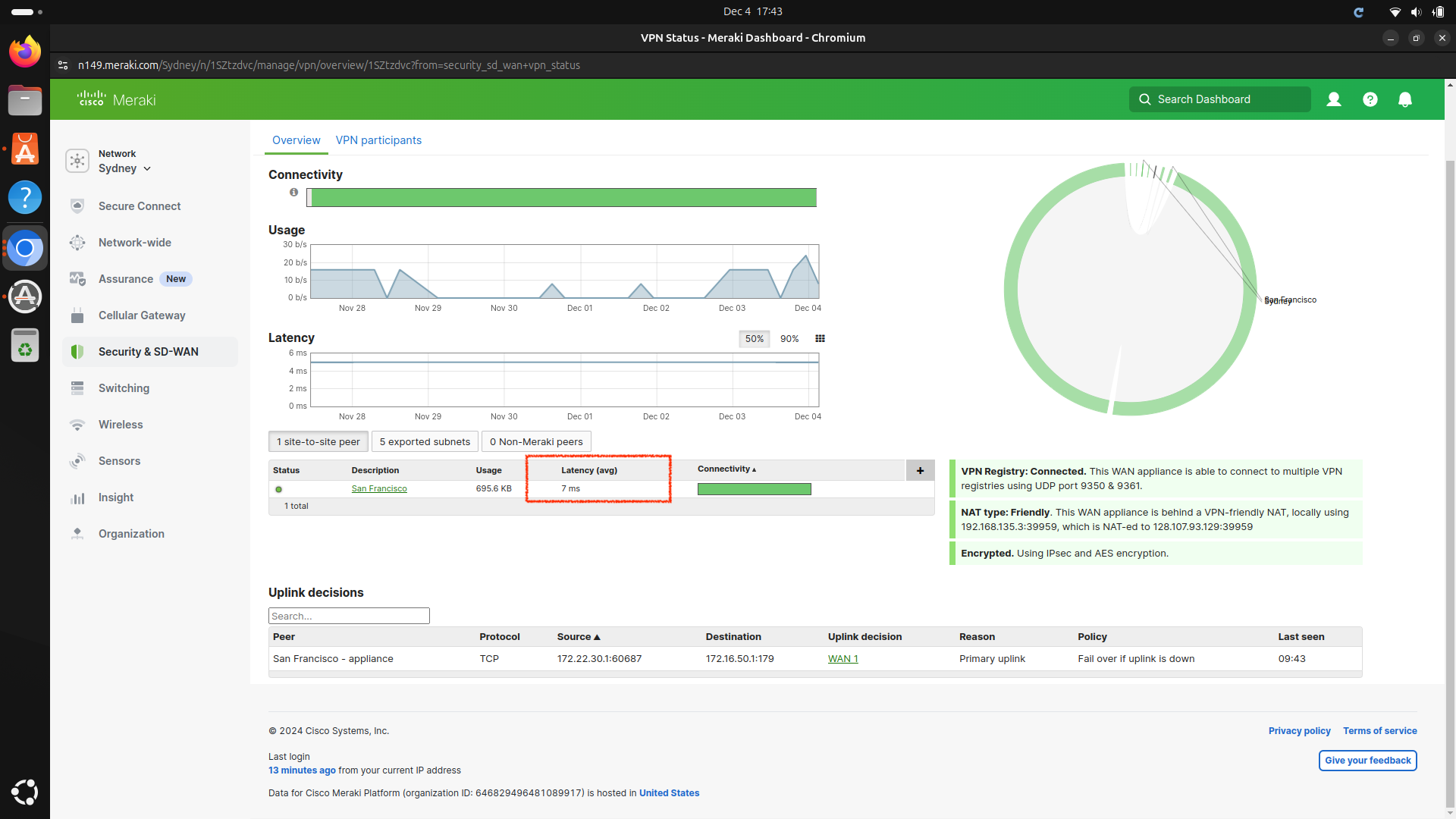Screen dimensions: 1456x819
Task: Open the San Francisco peer link
Action: click(379, 488)
